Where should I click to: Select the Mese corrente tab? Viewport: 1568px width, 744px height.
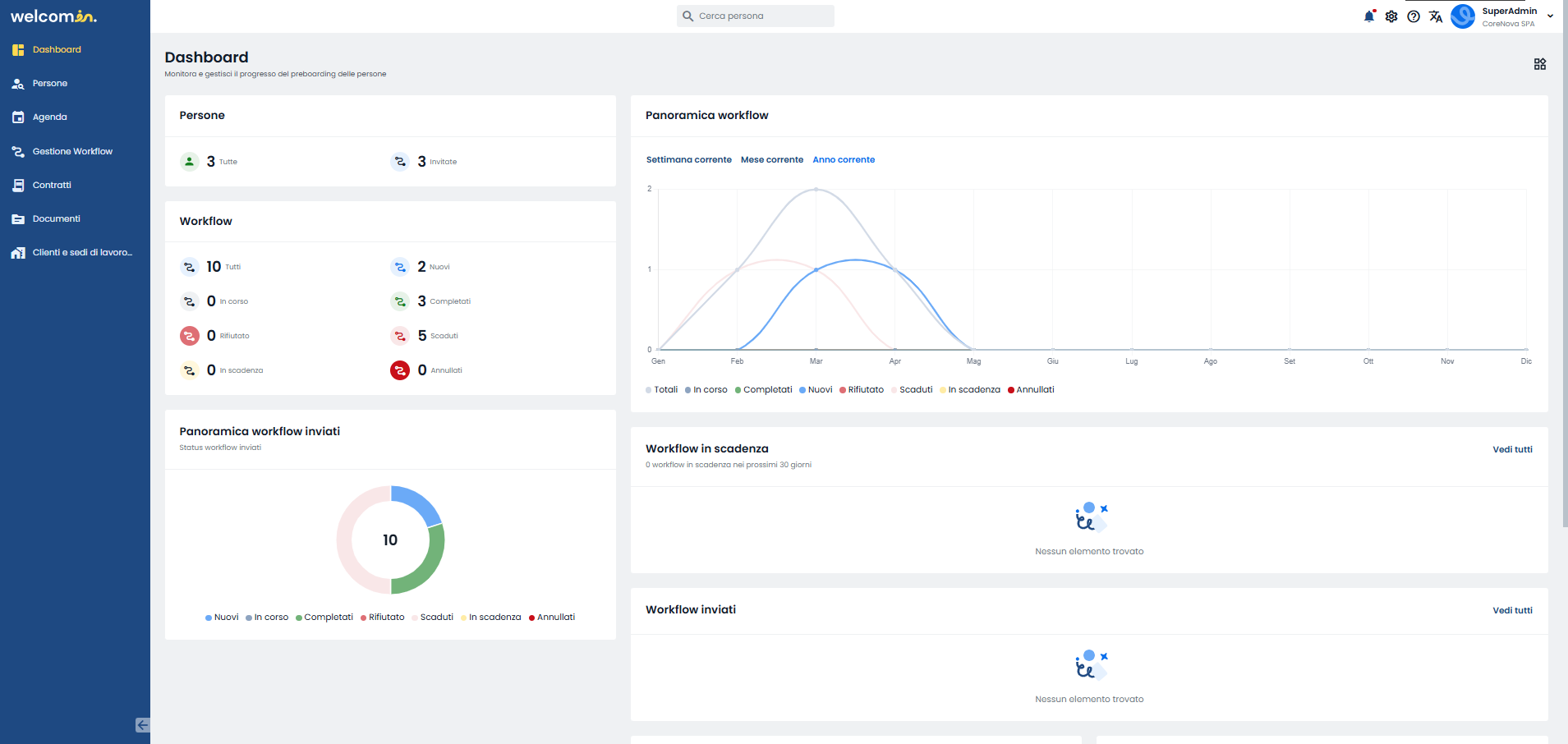772,160
